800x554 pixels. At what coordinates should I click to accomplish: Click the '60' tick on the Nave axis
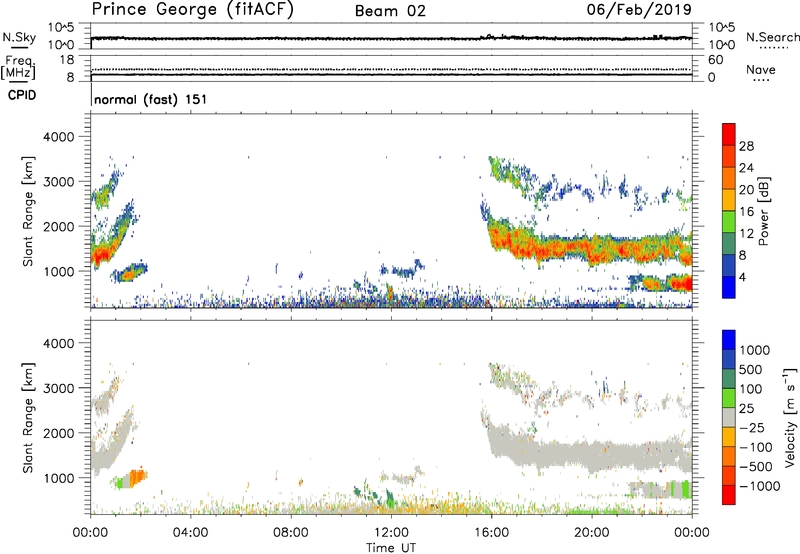tap(715, 60)
